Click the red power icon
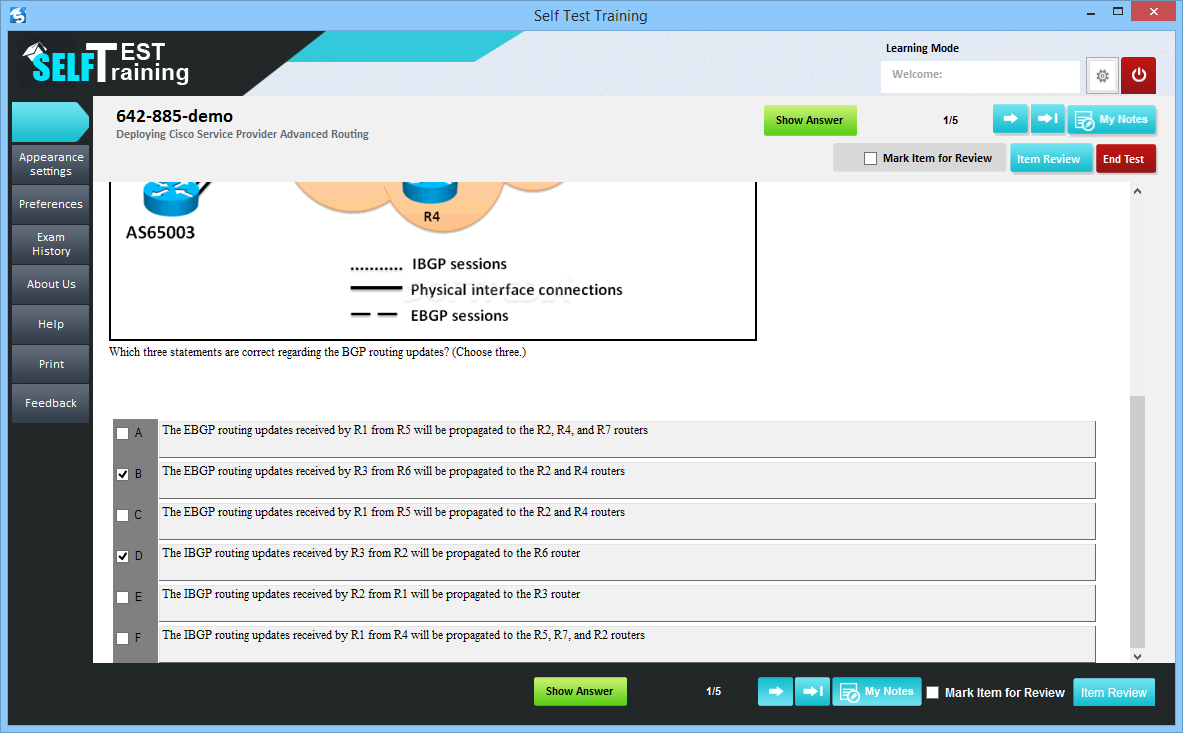Viewport: 1183px width, 733px height. [x=1138, y=75]
